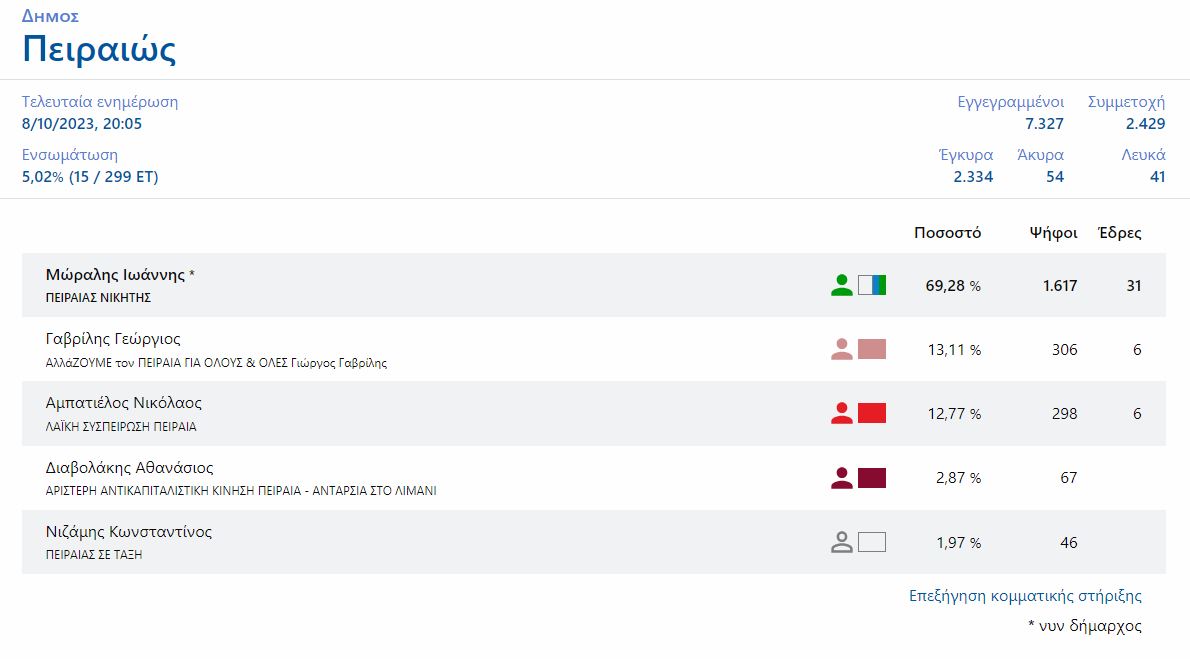Click the Έδρες column header

(1119, 233)
